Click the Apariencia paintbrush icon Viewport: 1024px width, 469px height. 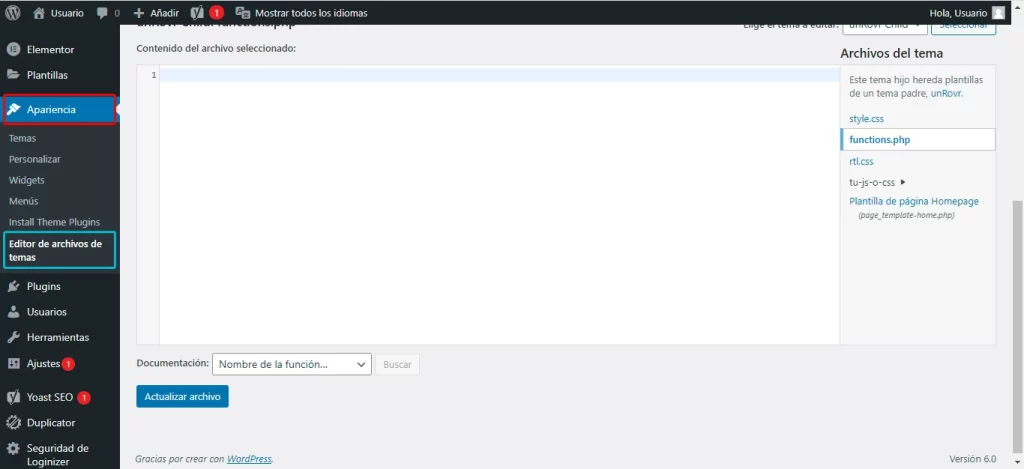tap(13, 110)
